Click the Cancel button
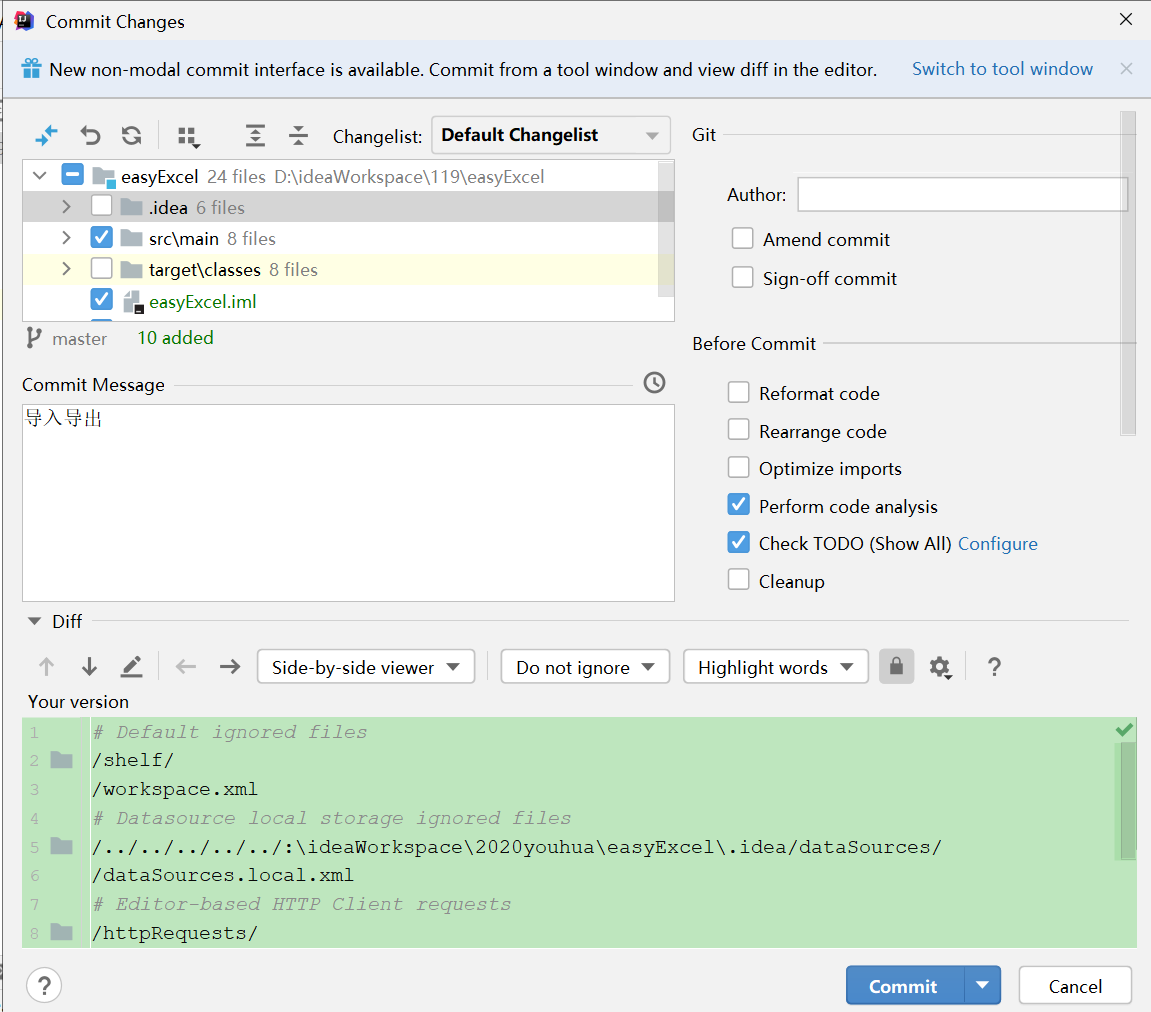The width and height of the screenshot is (1151, 1012). (1075, 985)
